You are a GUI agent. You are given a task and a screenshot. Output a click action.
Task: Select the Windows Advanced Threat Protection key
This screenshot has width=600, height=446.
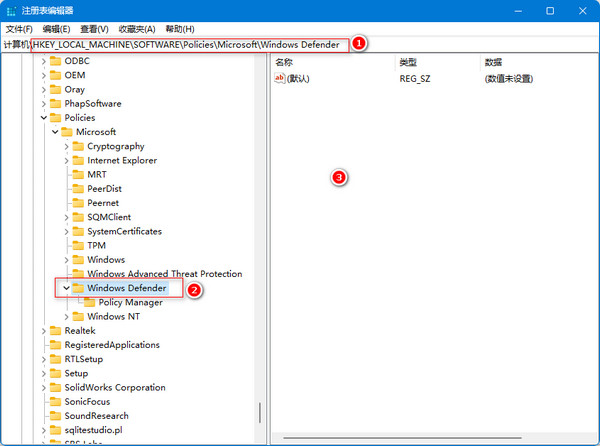tap(165, 274)
